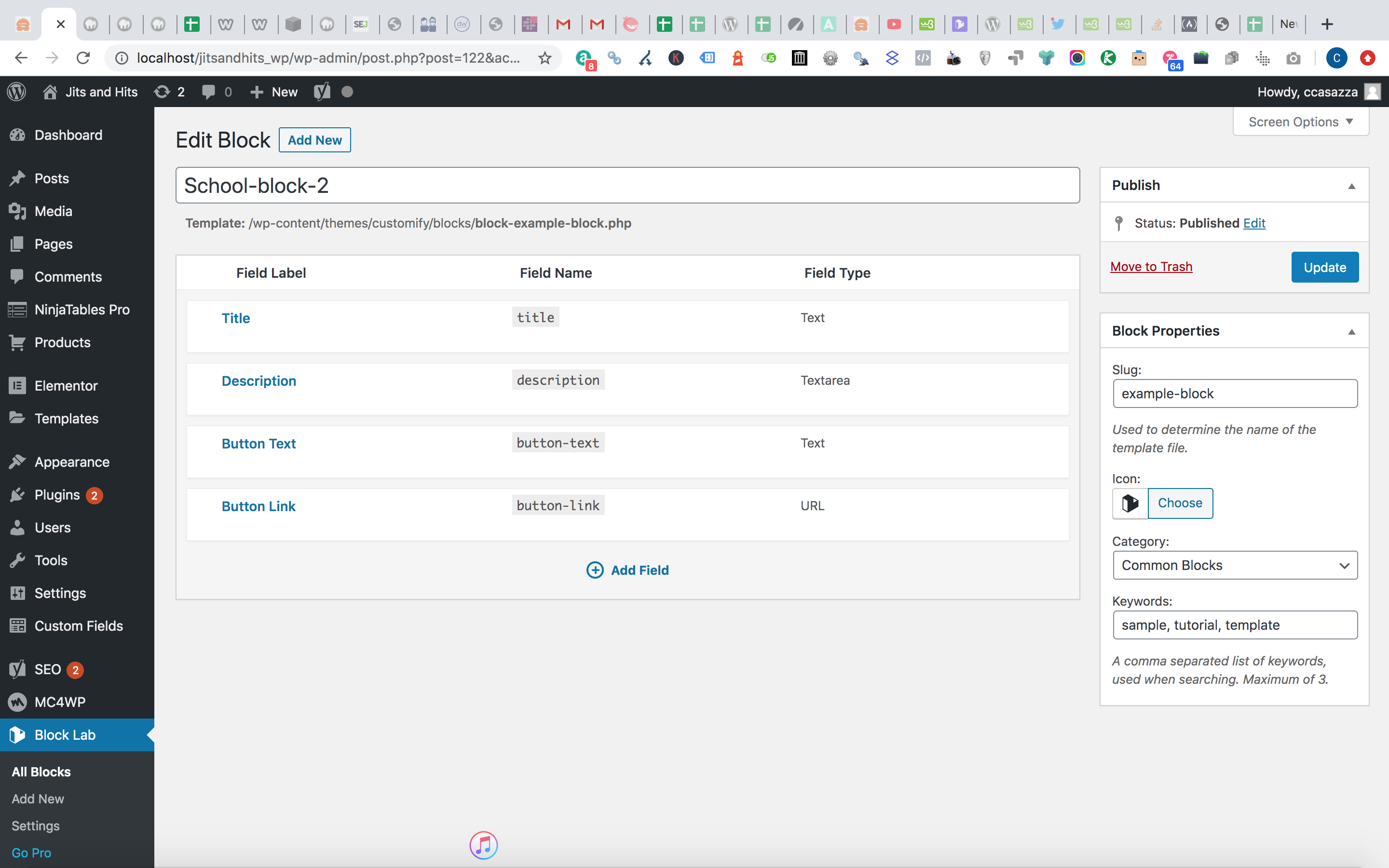Open Elementor from the sidebar icon

coord(18,385)
